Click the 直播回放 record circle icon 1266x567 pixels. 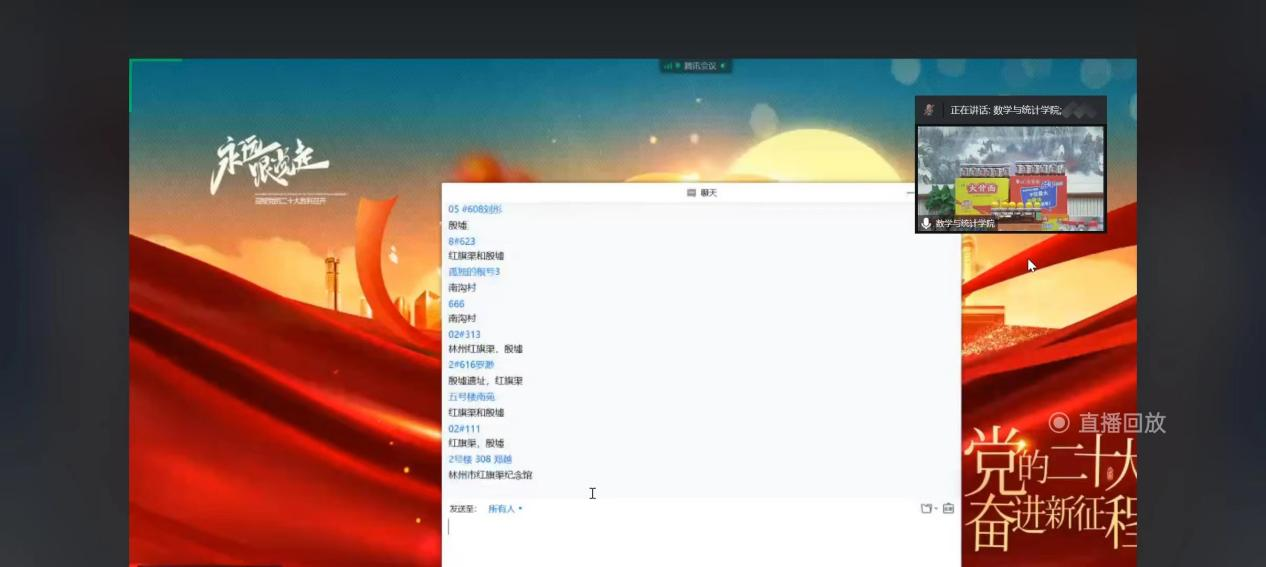tap(1059, 423)
